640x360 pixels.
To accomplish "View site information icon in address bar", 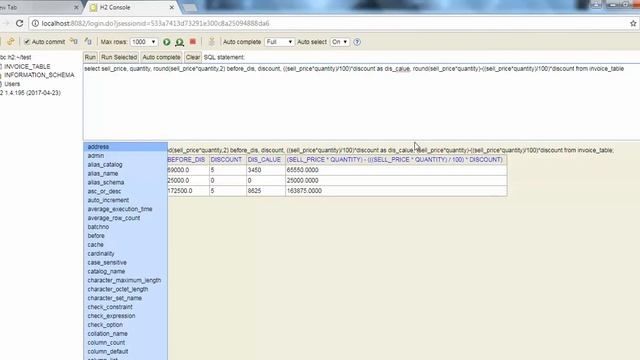I will point(35,23).
